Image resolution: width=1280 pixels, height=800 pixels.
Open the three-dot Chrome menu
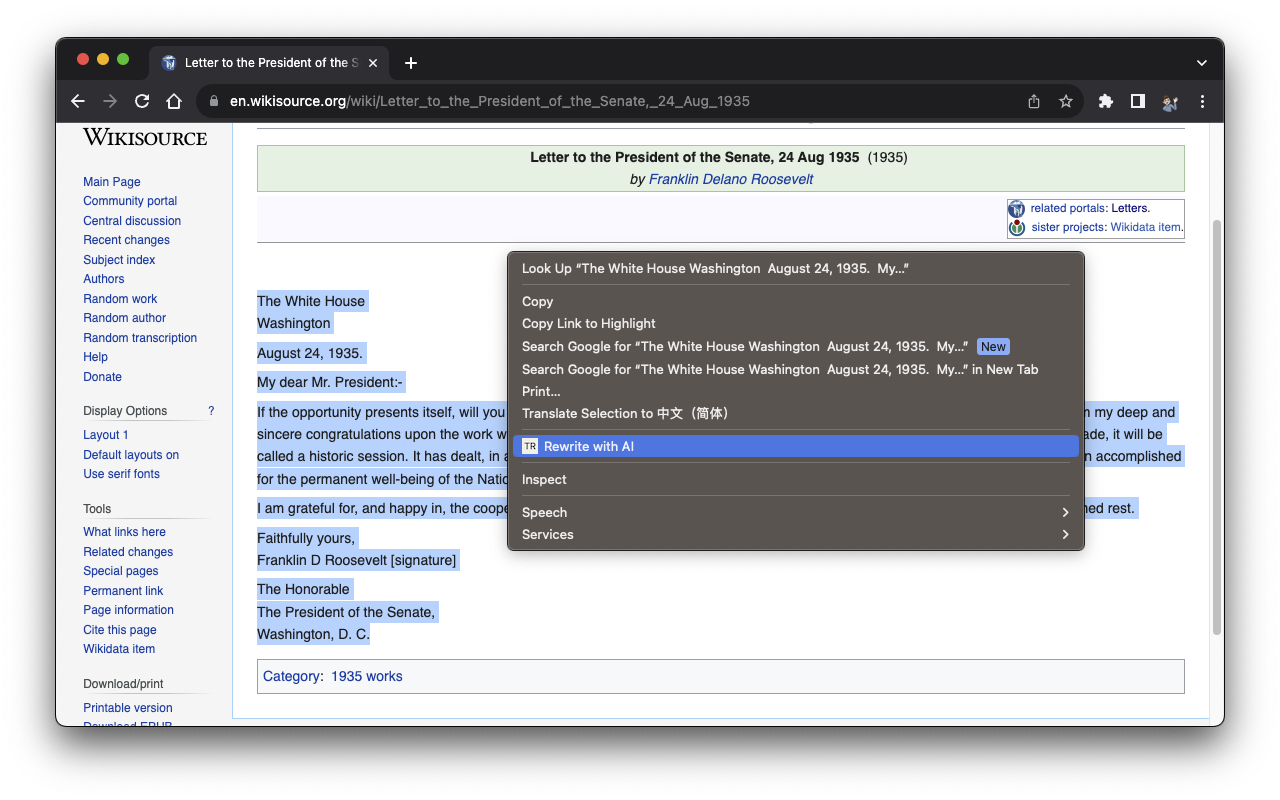point(1202,101)
